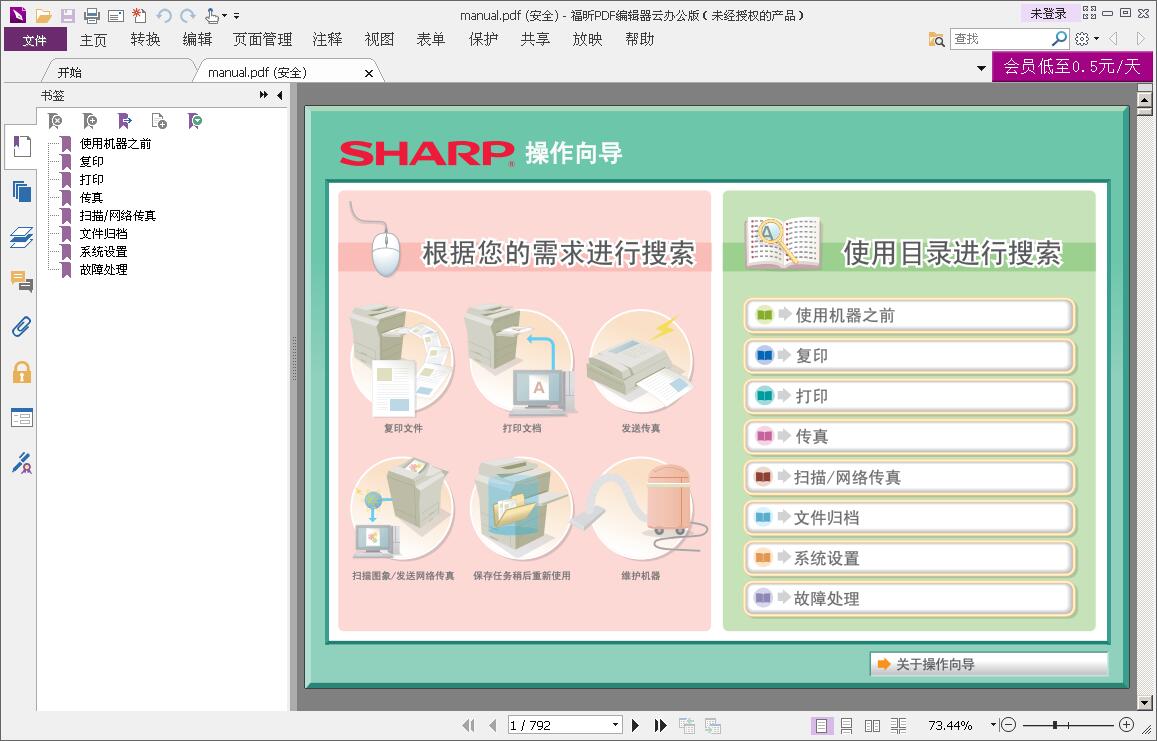Viewport: 1157px width, 741px height.
Task: Select the hand tool icon in quick access toolbar
Action: (212, 15)
